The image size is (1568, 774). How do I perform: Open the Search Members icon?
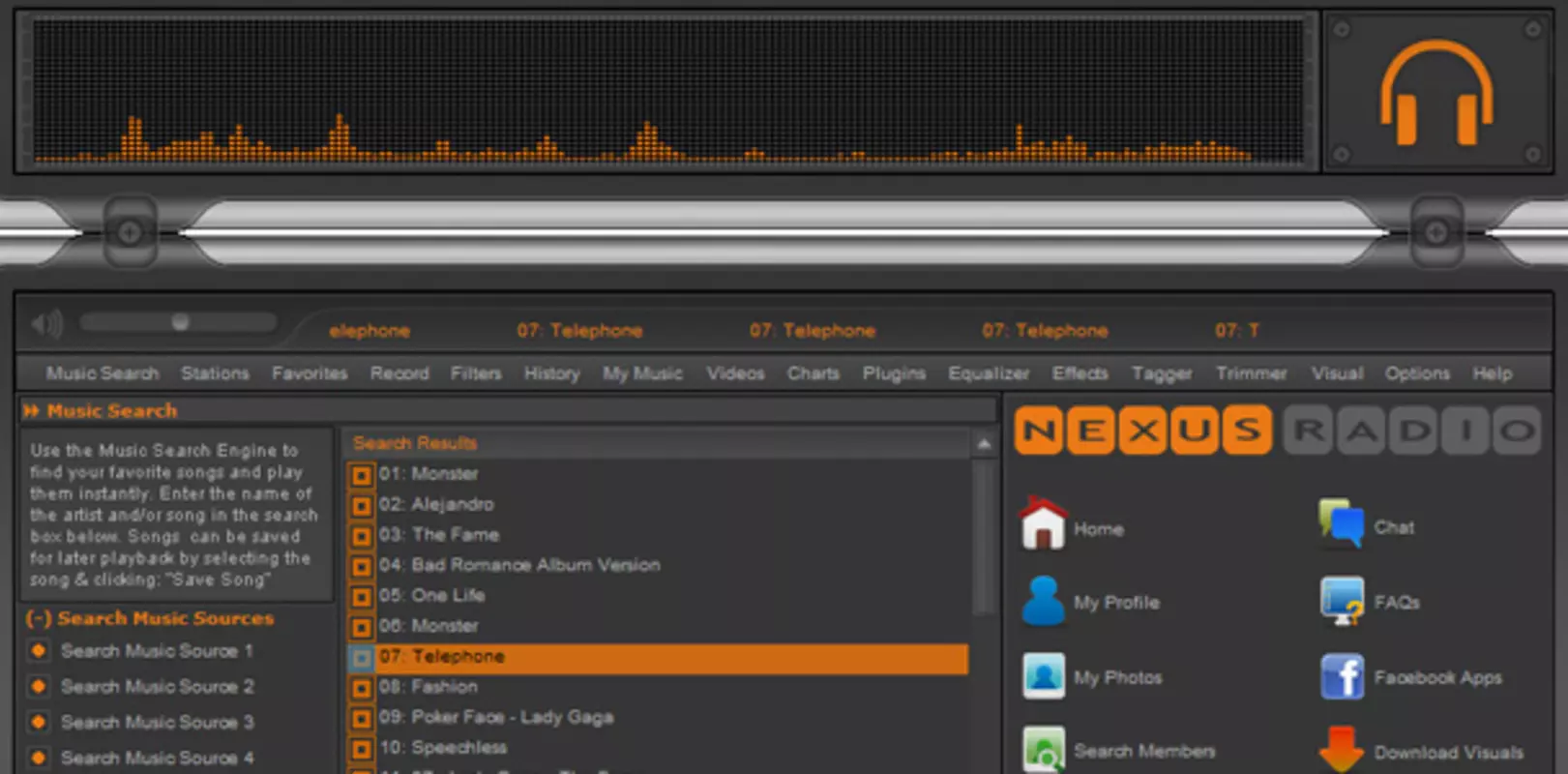coord(1044,750)
